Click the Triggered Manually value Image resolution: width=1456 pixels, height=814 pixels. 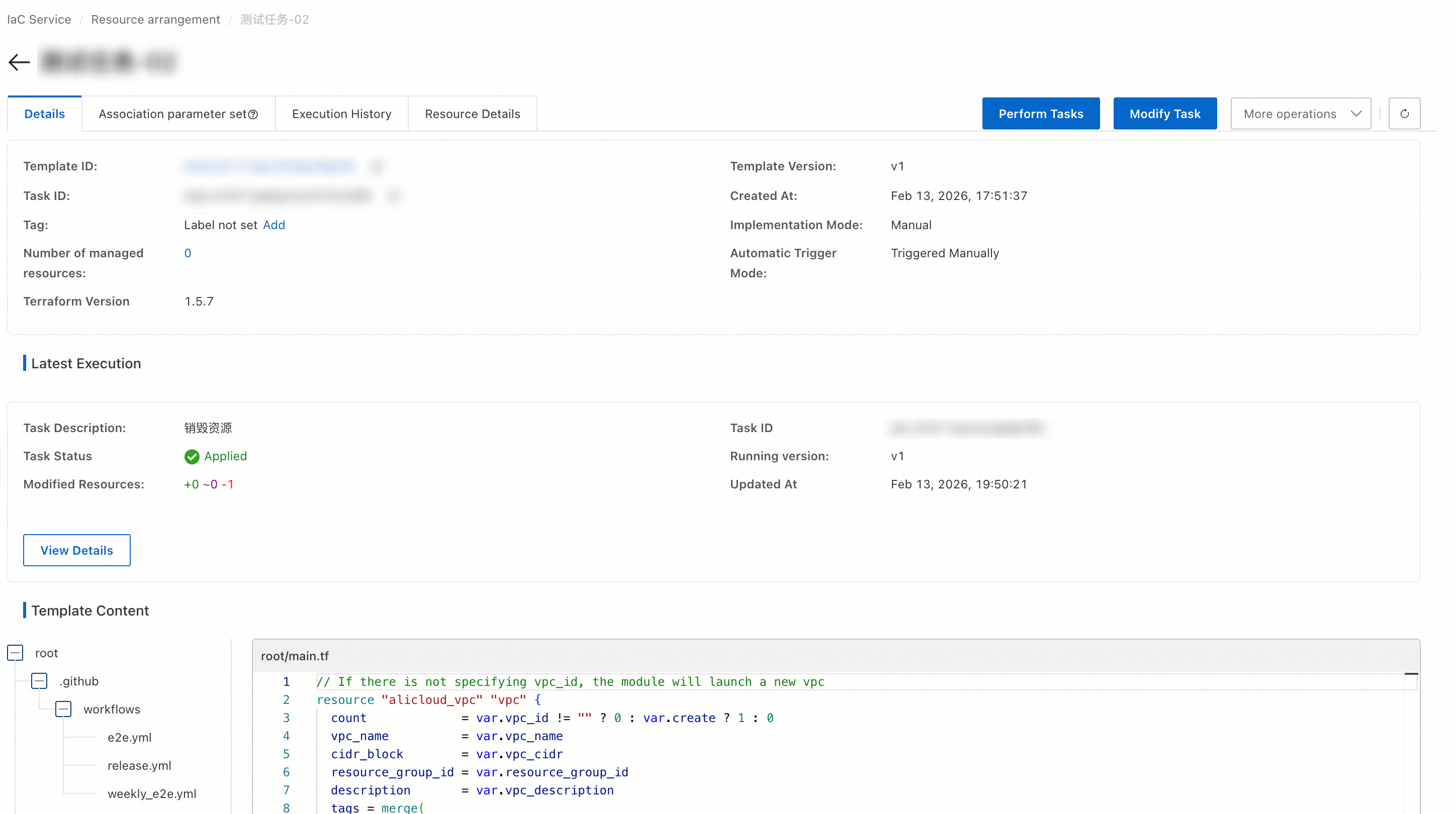click(945, 253)
